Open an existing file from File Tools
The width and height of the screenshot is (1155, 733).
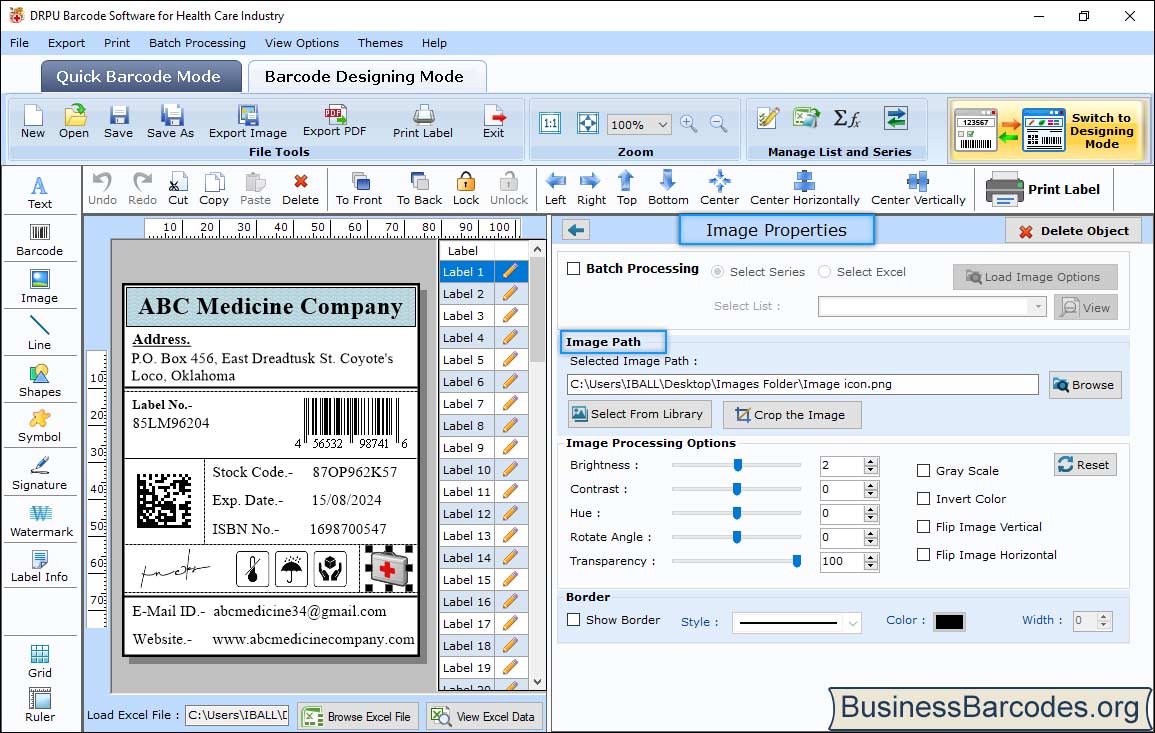pyautogui.click(x=74, y=122)
